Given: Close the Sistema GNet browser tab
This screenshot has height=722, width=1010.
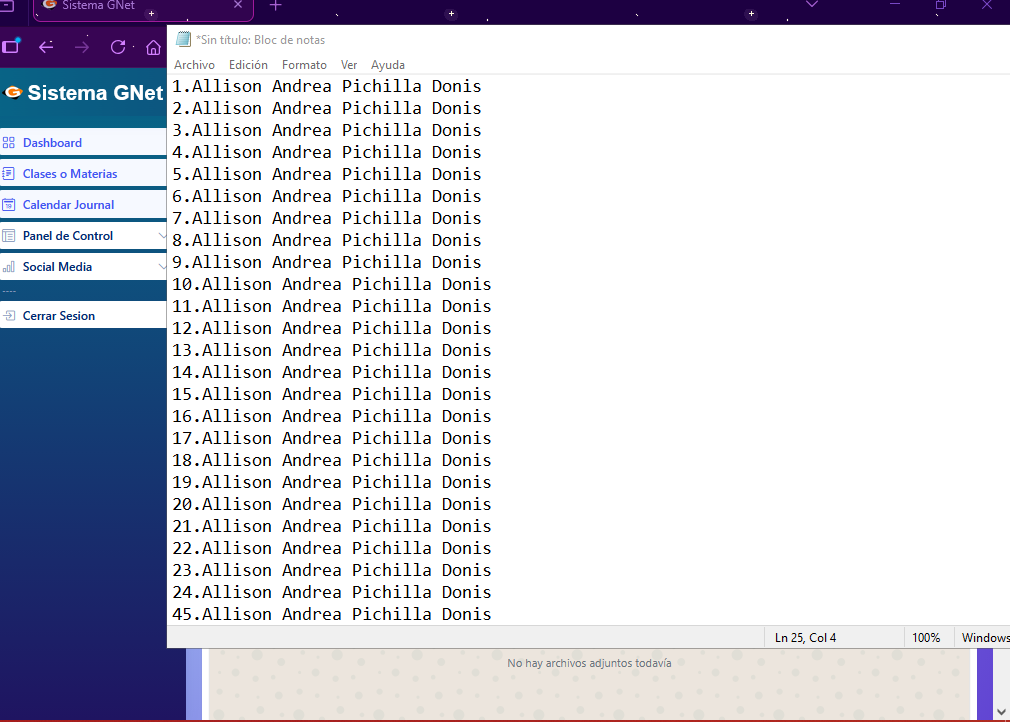Looking at the screenshot, I should (x=238, y=6).
